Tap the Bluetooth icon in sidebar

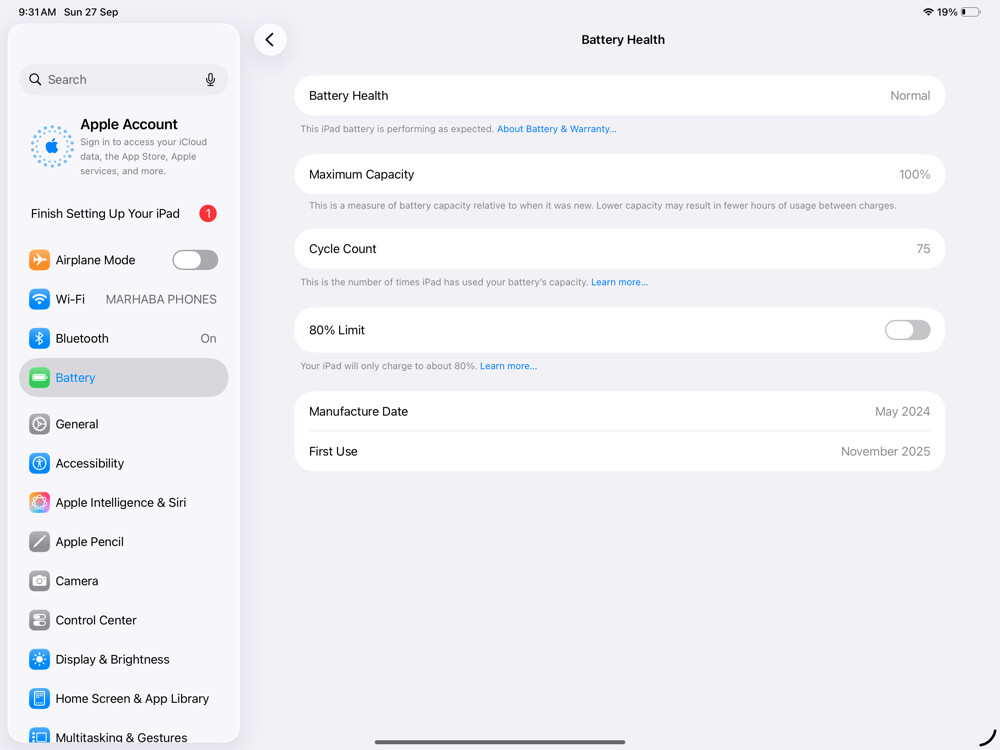click(x=39, y=338)
